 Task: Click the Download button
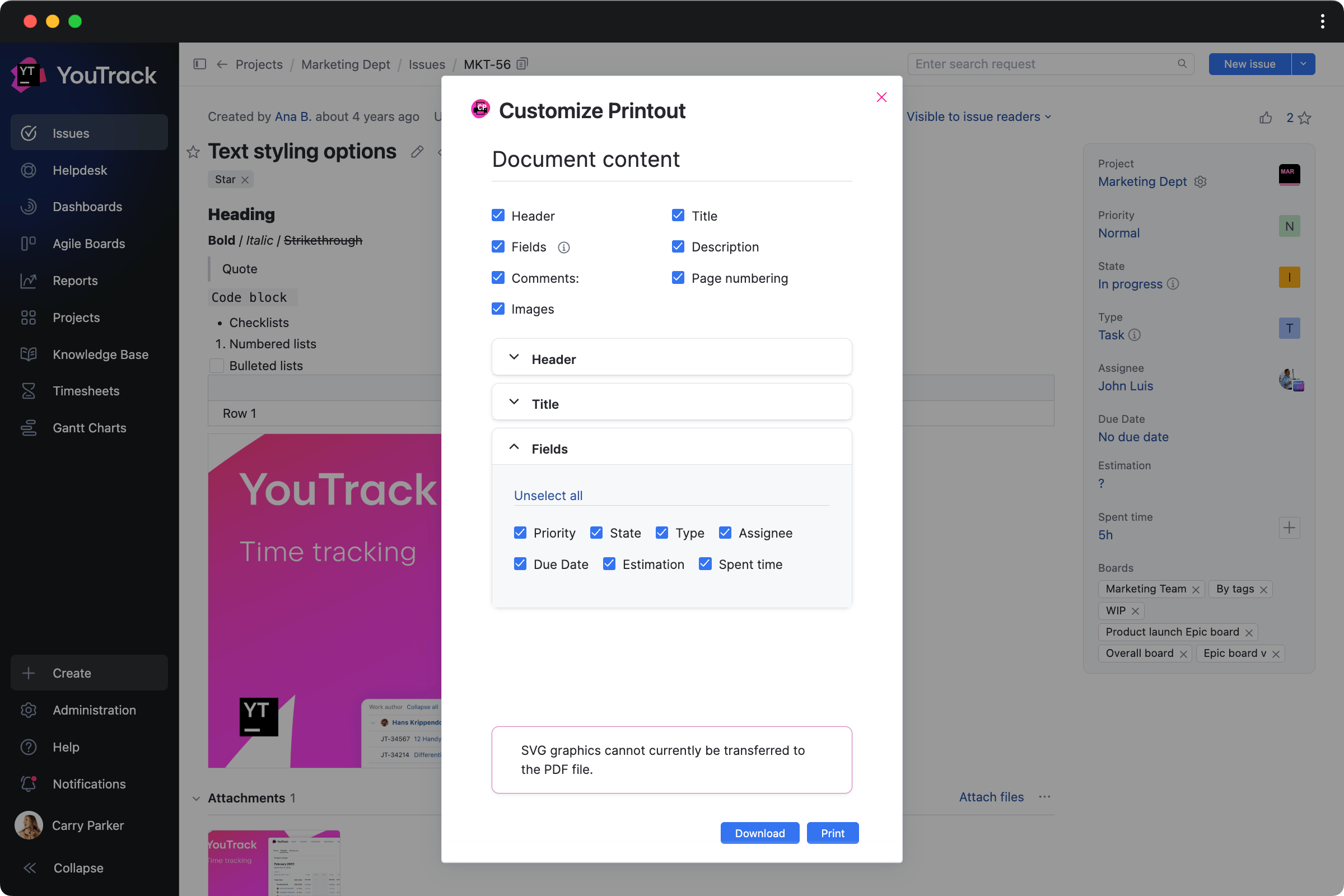coord(759,833)
